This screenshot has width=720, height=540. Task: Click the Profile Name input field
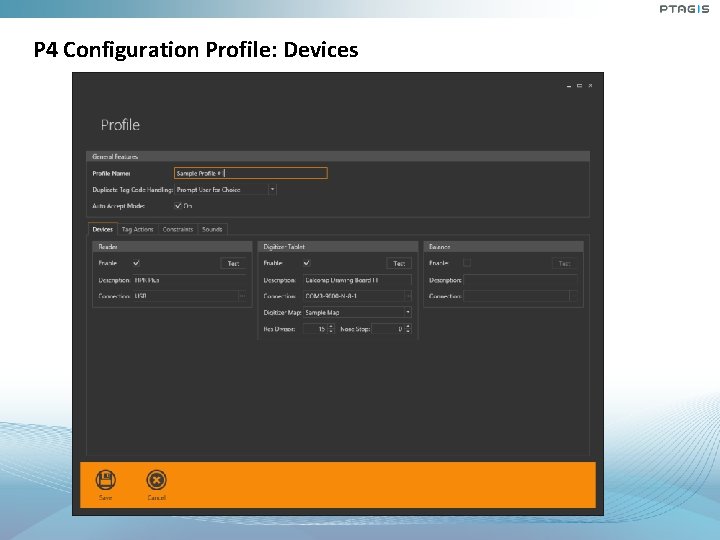click(x=251, y=173)
